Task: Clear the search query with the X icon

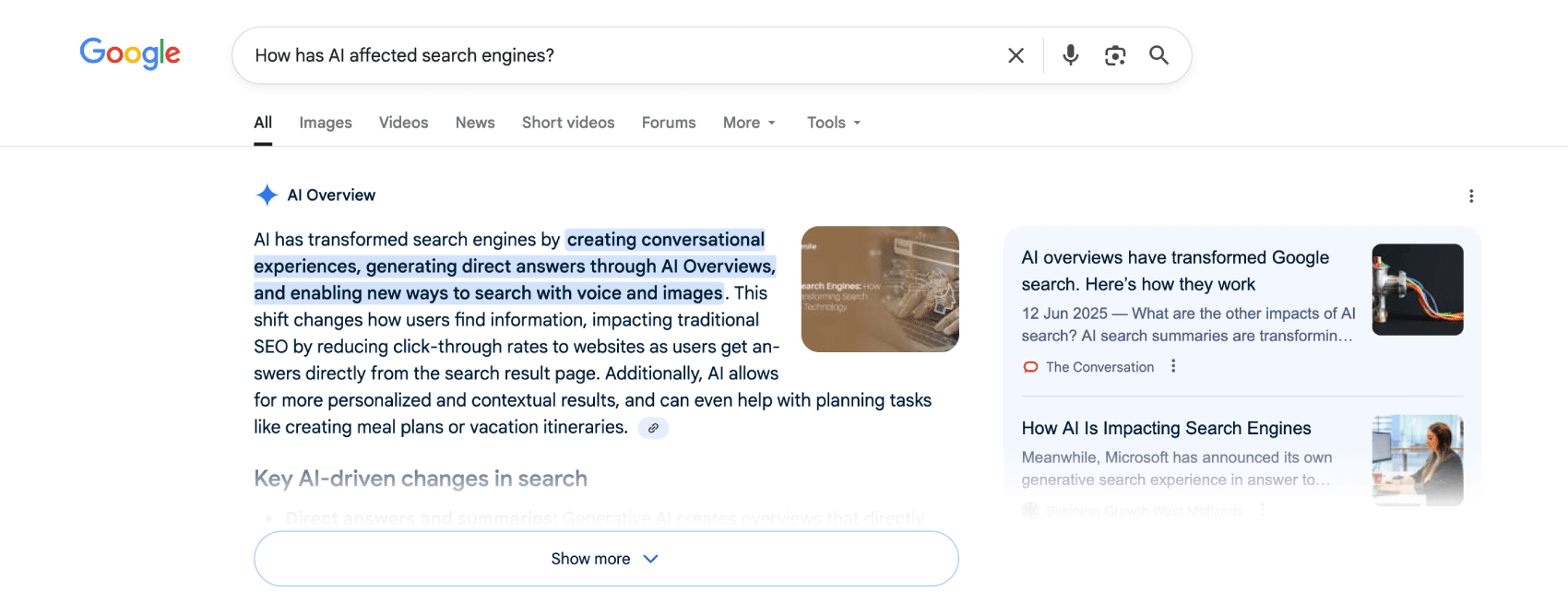Action: (x=1016, y=55)
